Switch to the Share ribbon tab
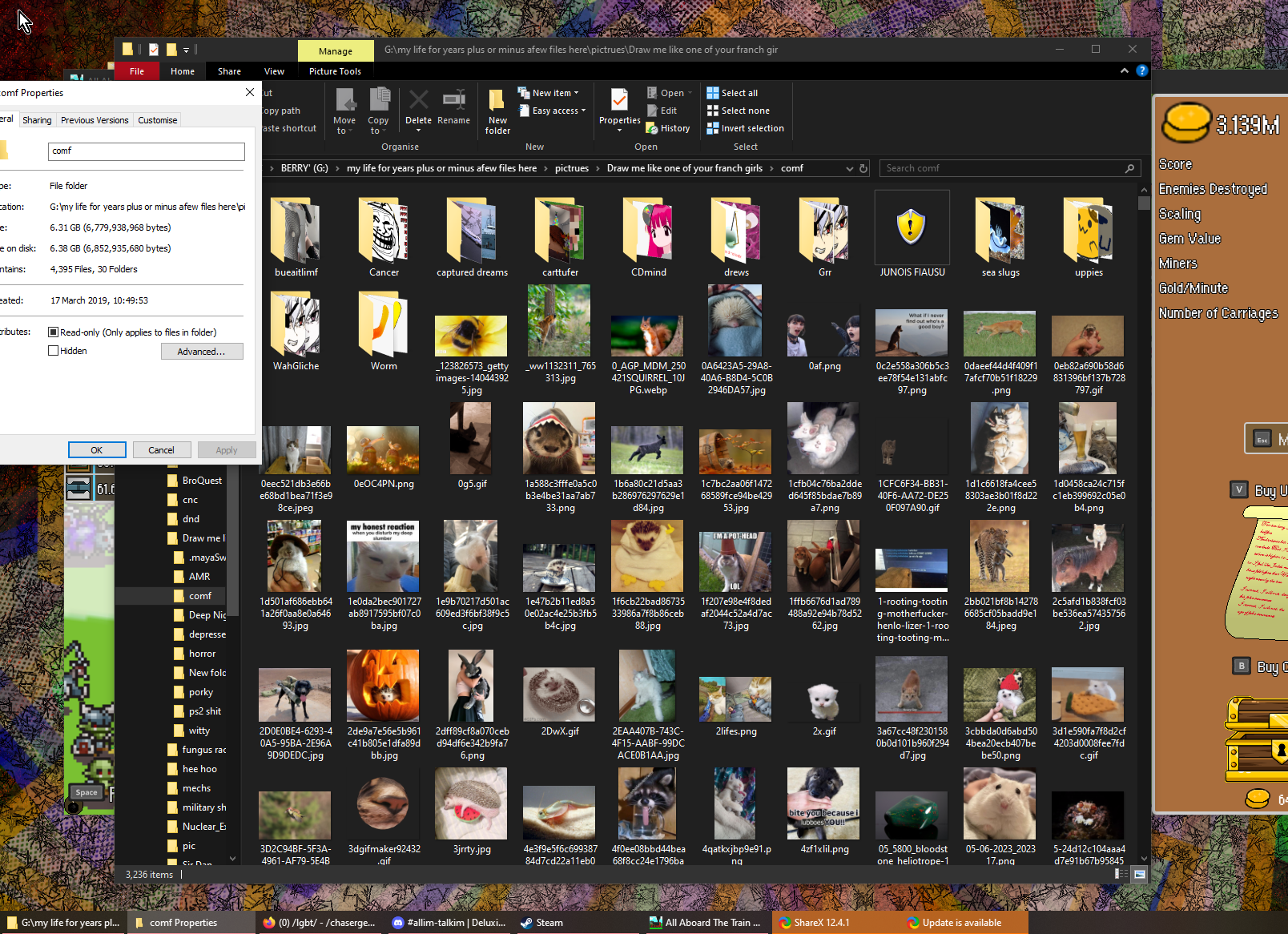 [229, 71]
